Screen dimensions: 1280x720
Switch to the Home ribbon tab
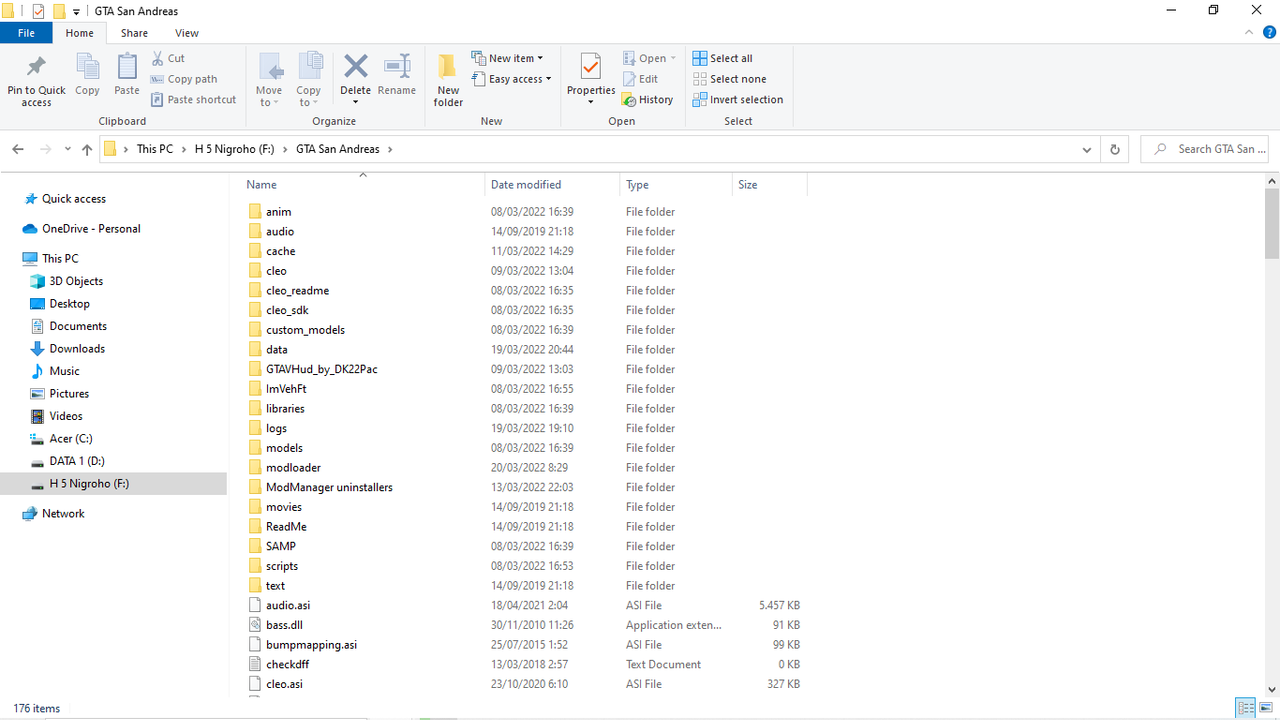79,33
